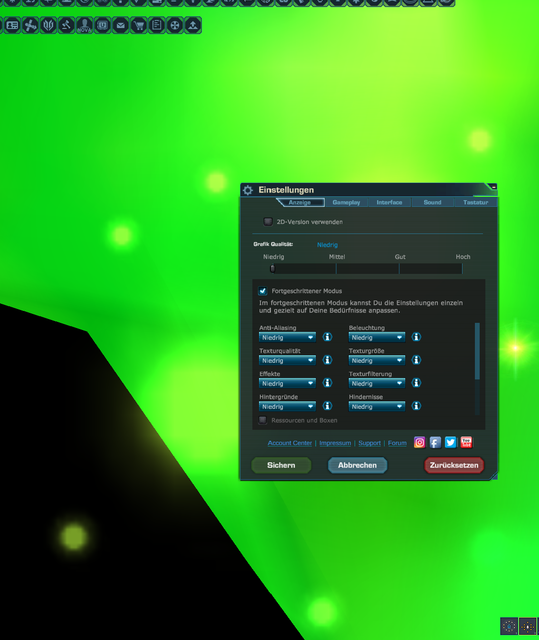Open the Support link
Viewport: 539px width, 640px height.
coord(370,443)
